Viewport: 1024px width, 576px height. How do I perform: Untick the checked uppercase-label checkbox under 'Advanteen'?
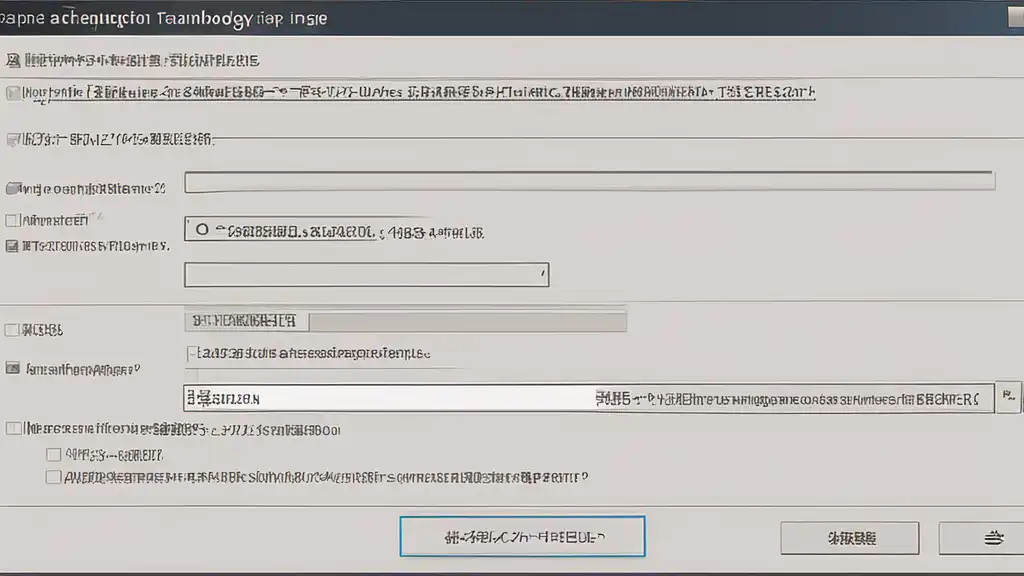click(x=12, y=246)
